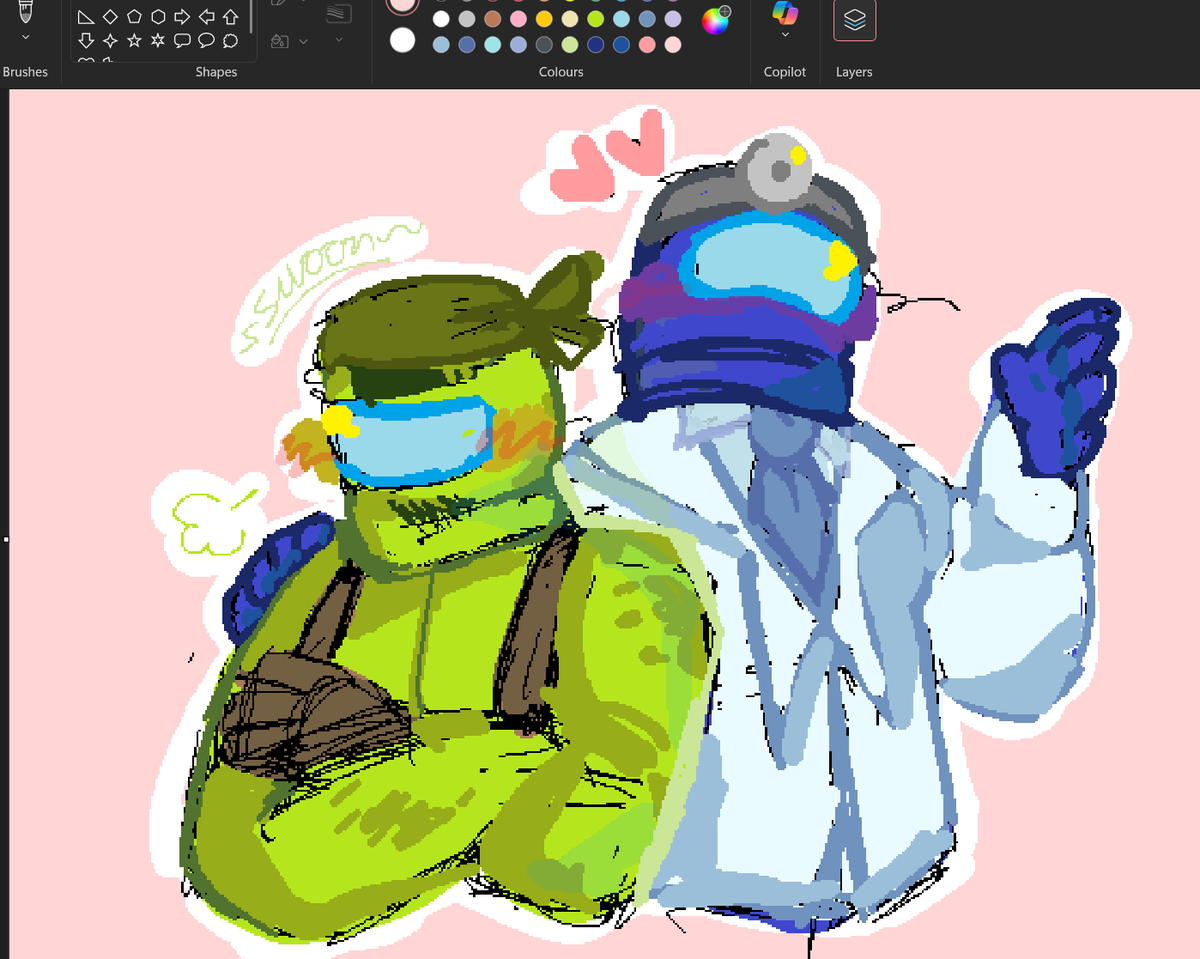Pick the steel blue swatch beside lavender
The image size is (1200, 959).
647,19
